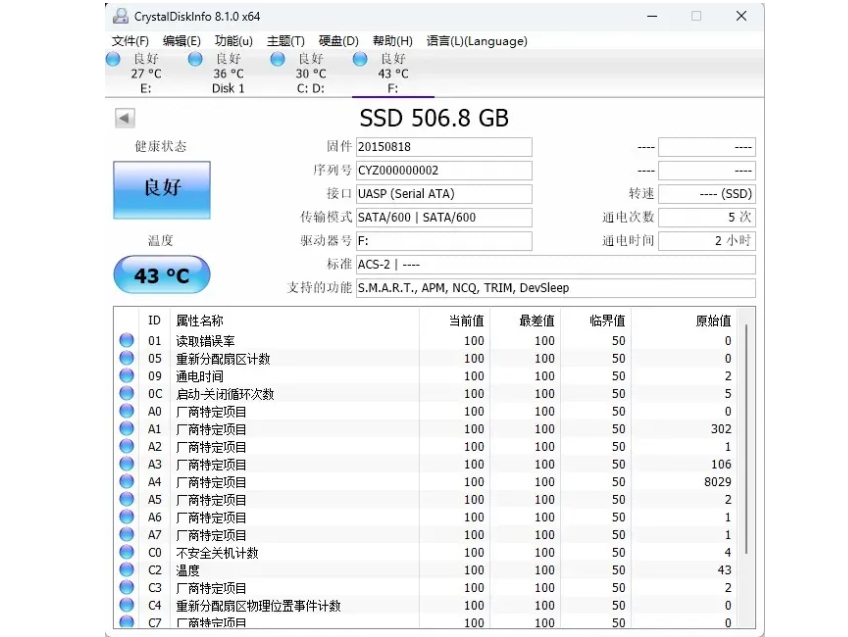Select the 读取错误率 attribute row
Viewport: 848px width, 637px height.
pos(426,341)
